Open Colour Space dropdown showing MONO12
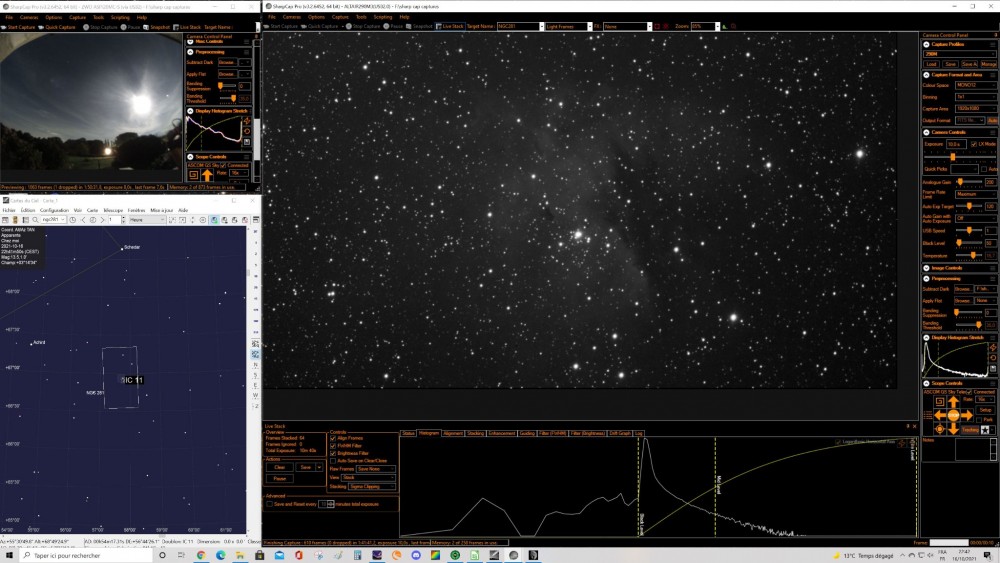 975,85
